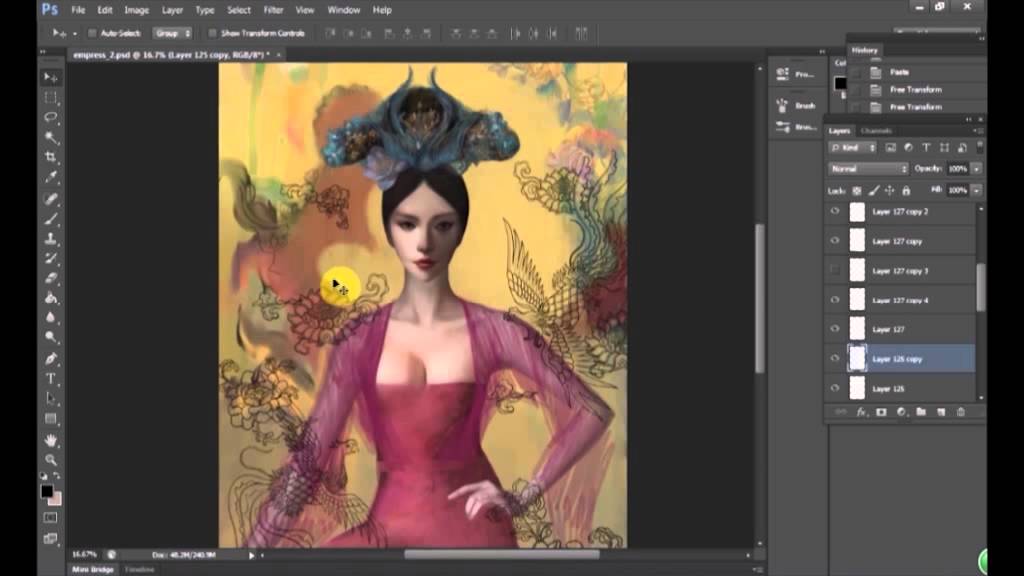Click the foreground color swatch

pos(46,491)
